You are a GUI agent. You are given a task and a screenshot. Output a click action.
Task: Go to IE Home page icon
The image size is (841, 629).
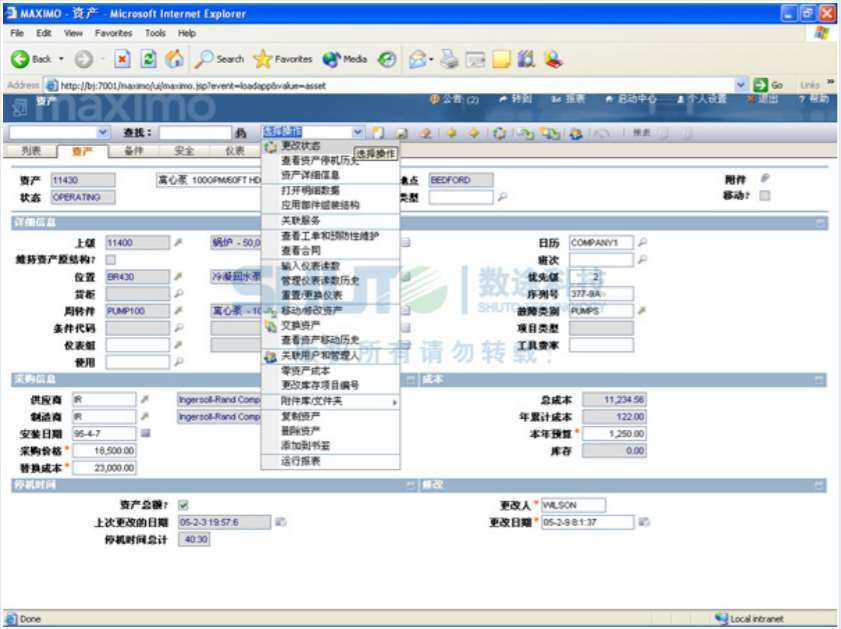click(174, 59)
